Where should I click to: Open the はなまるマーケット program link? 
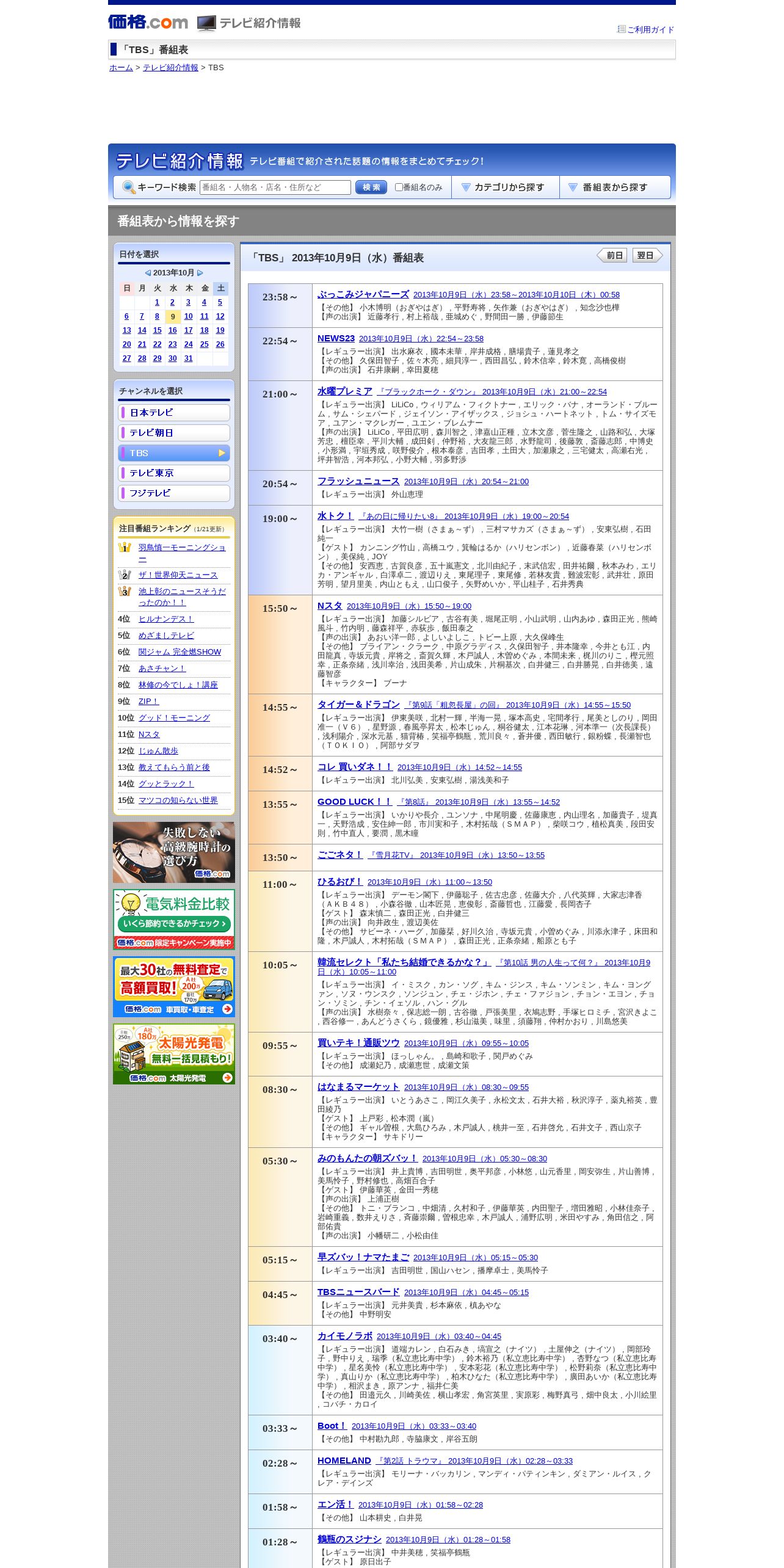[358, 1087]
